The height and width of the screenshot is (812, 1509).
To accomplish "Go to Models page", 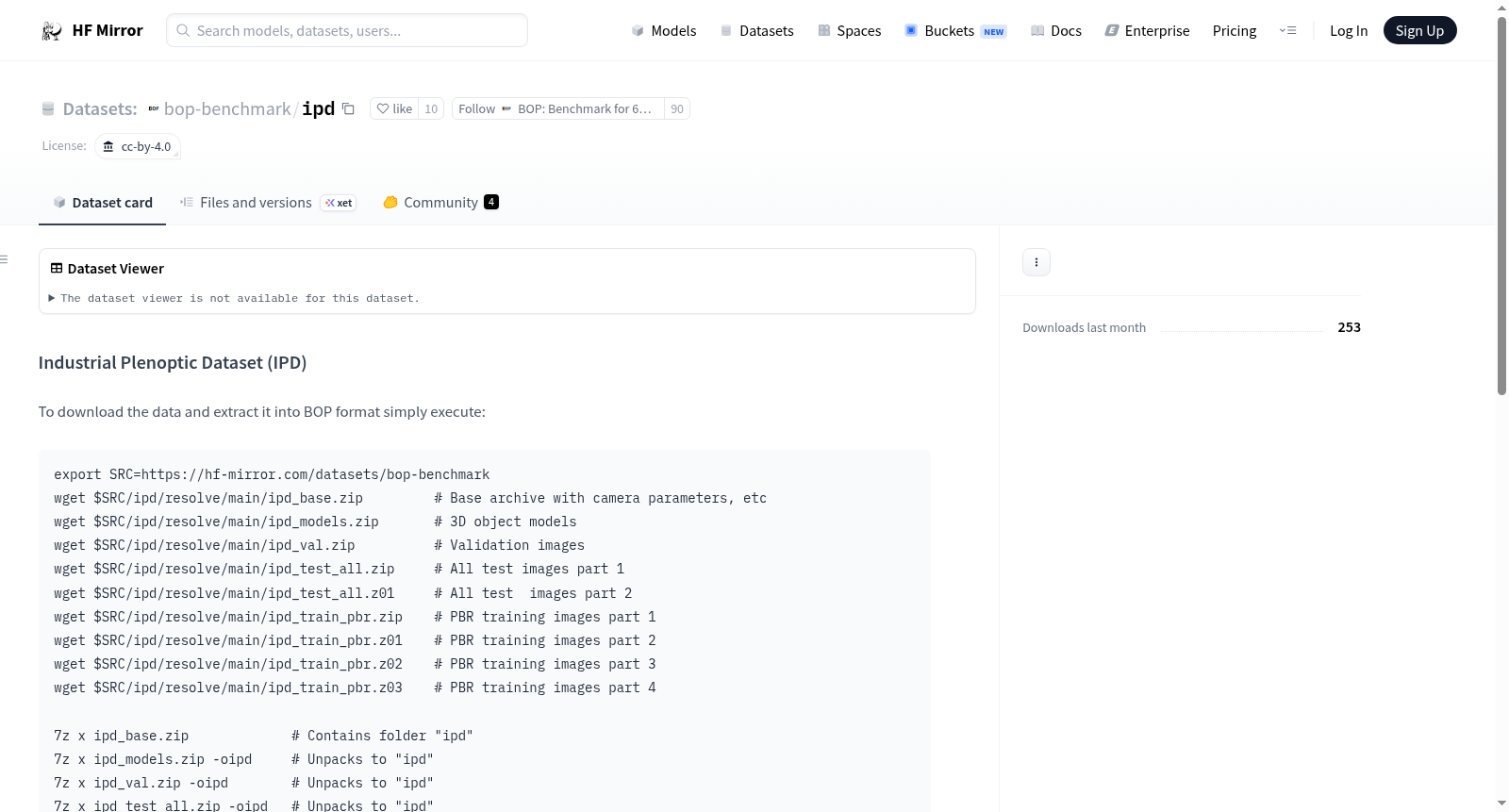I will coord(664,31).
